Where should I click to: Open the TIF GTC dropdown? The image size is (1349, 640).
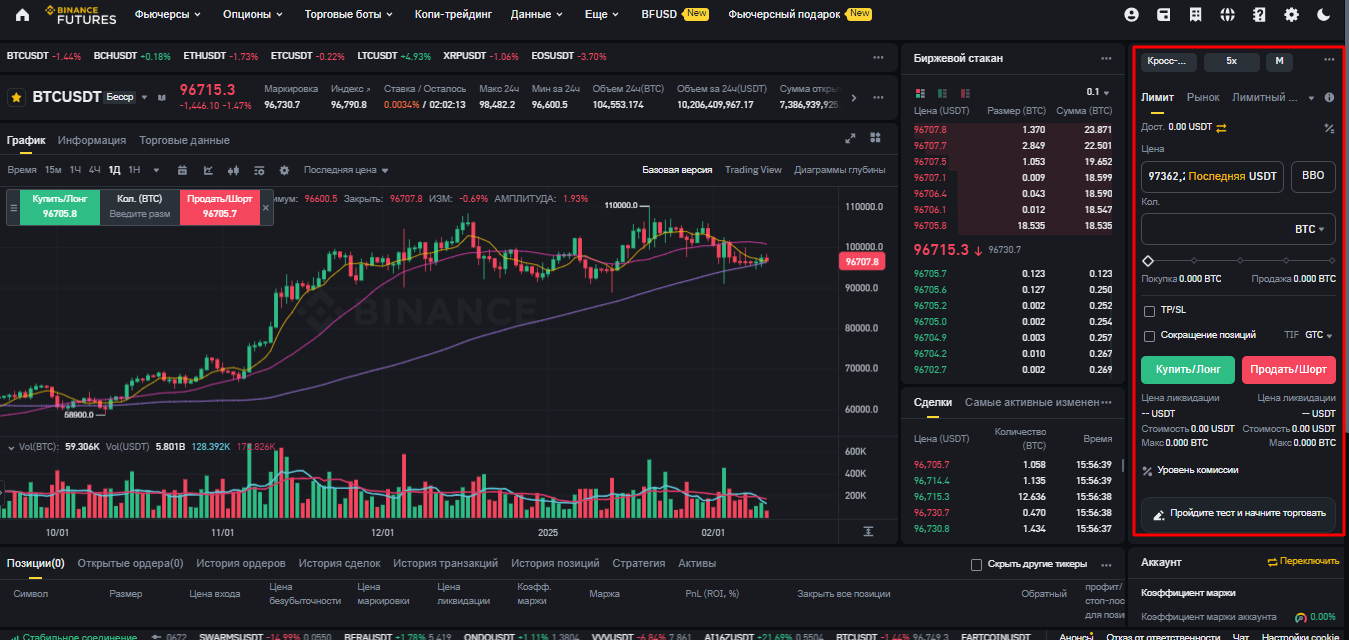(1320, 335)
